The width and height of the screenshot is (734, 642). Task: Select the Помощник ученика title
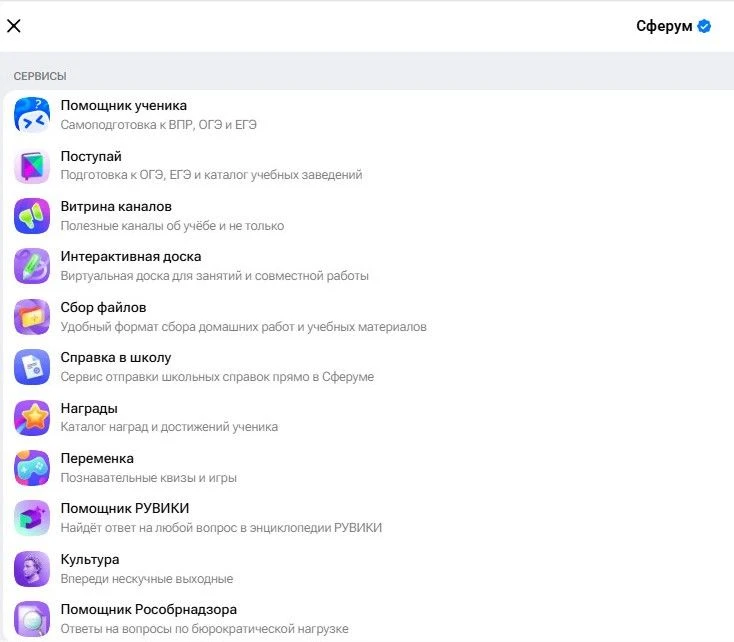pos(124,106)
